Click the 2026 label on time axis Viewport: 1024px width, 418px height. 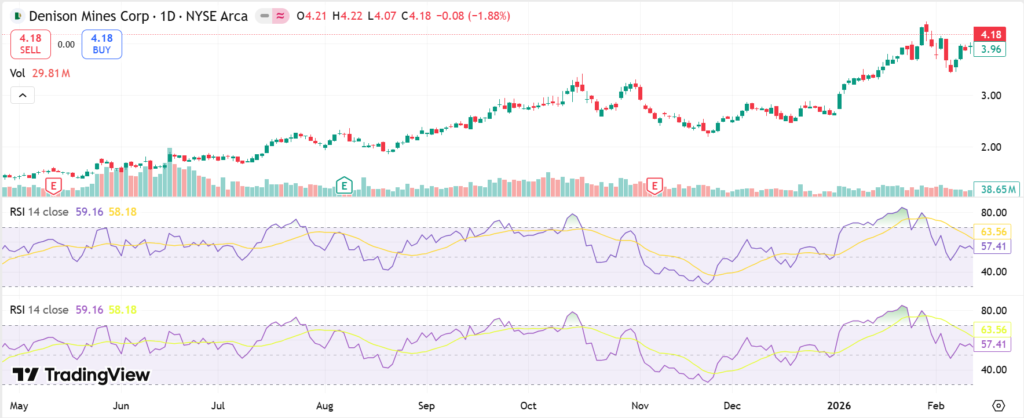(x=838, y=406)
